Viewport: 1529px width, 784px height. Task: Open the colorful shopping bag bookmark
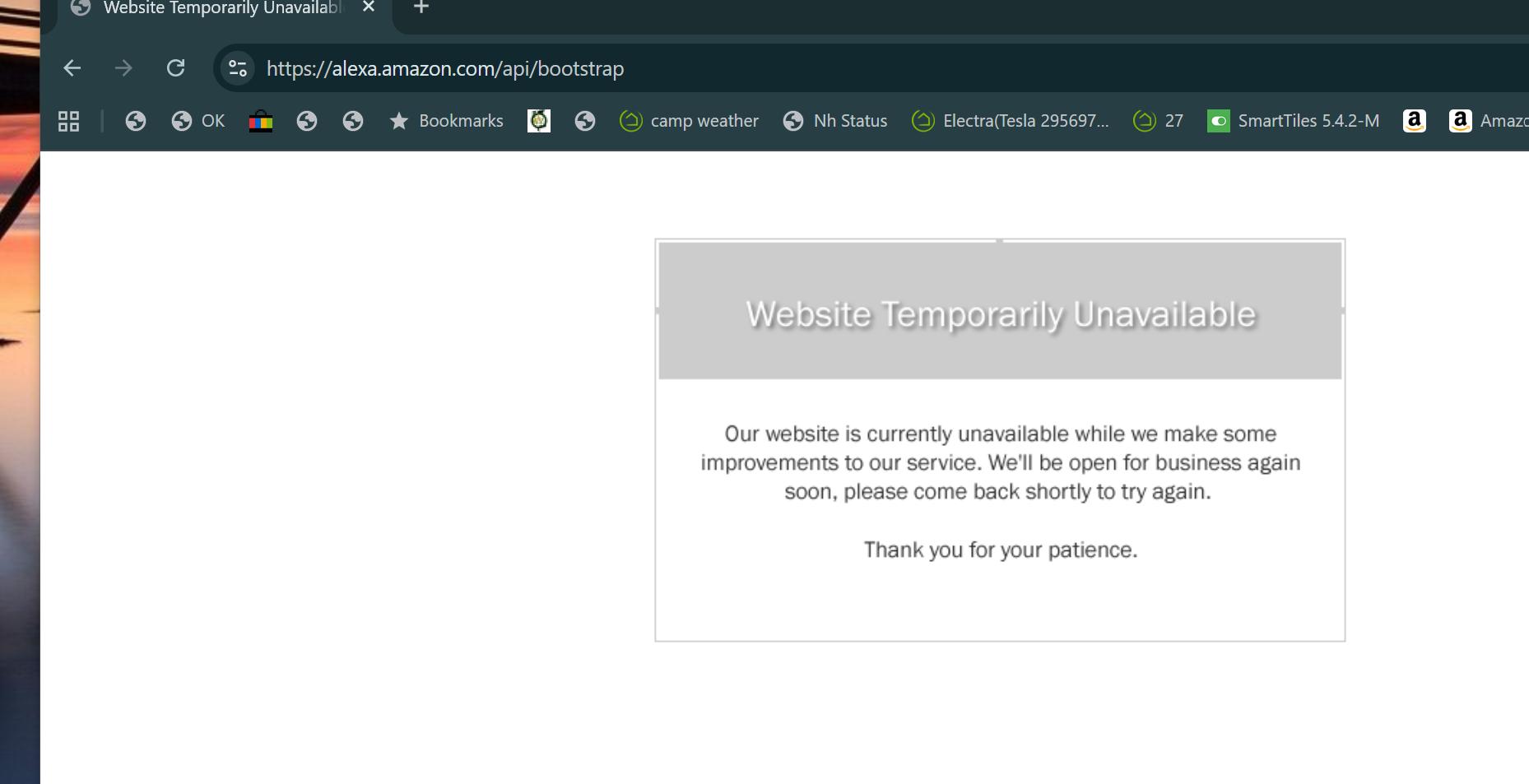point(261,121)
